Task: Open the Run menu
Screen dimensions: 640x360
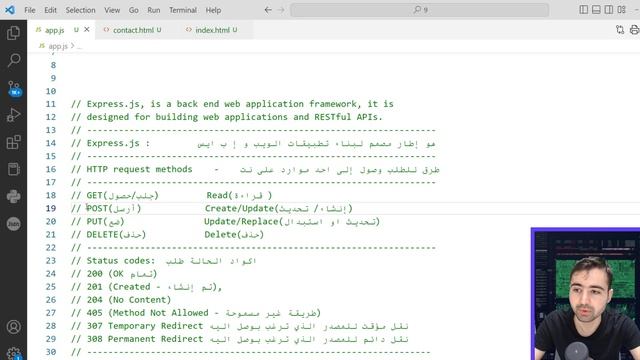Action: click(153, 10)
